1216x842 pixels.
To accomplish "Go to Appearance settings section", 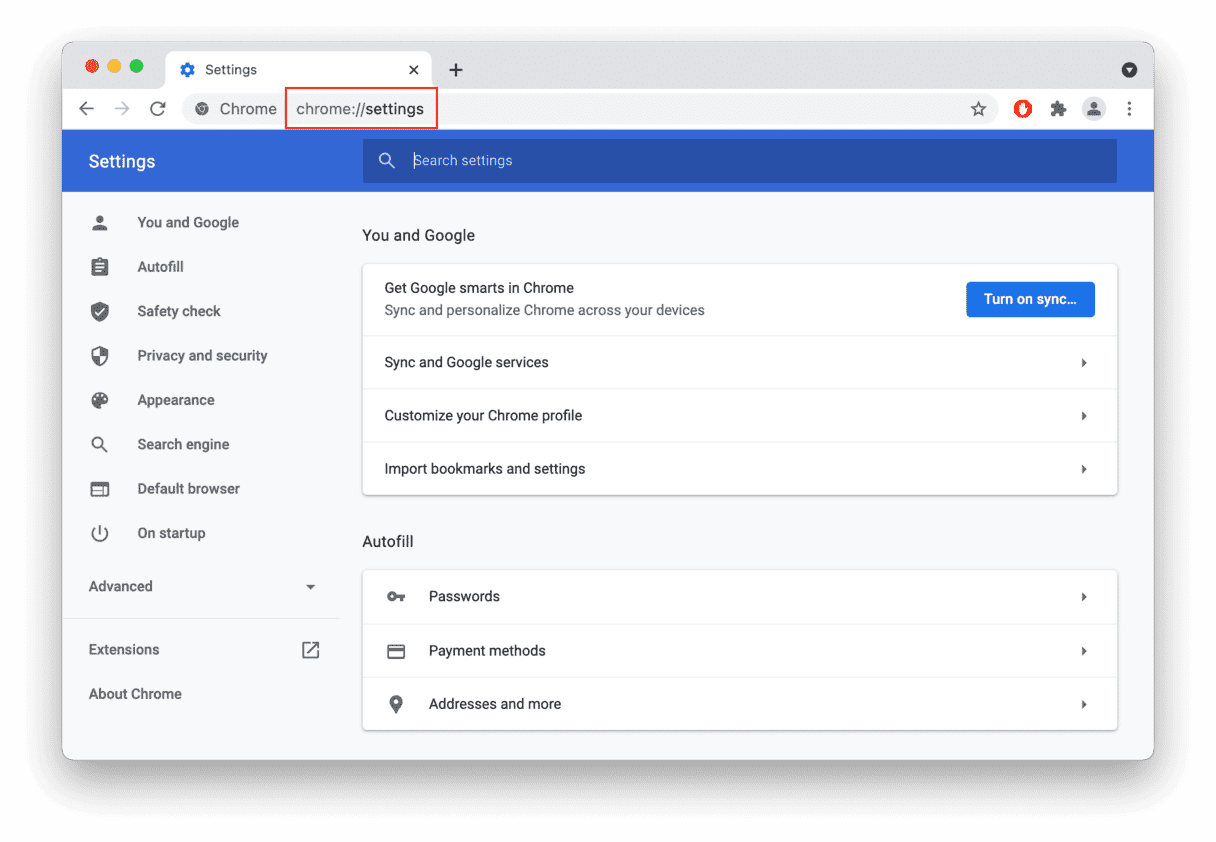I will 176,400.
